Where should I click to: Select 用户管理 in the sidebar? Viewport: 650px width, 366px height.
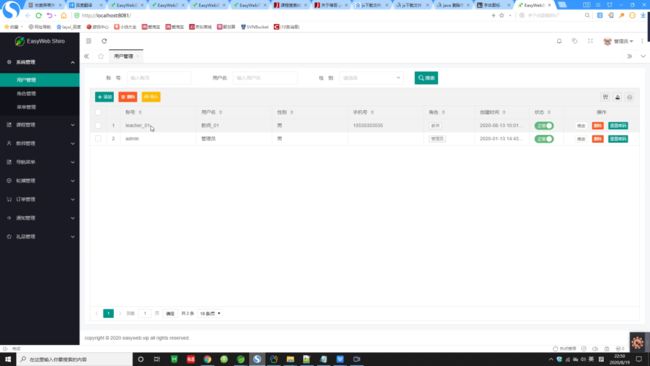click(40, 80)
